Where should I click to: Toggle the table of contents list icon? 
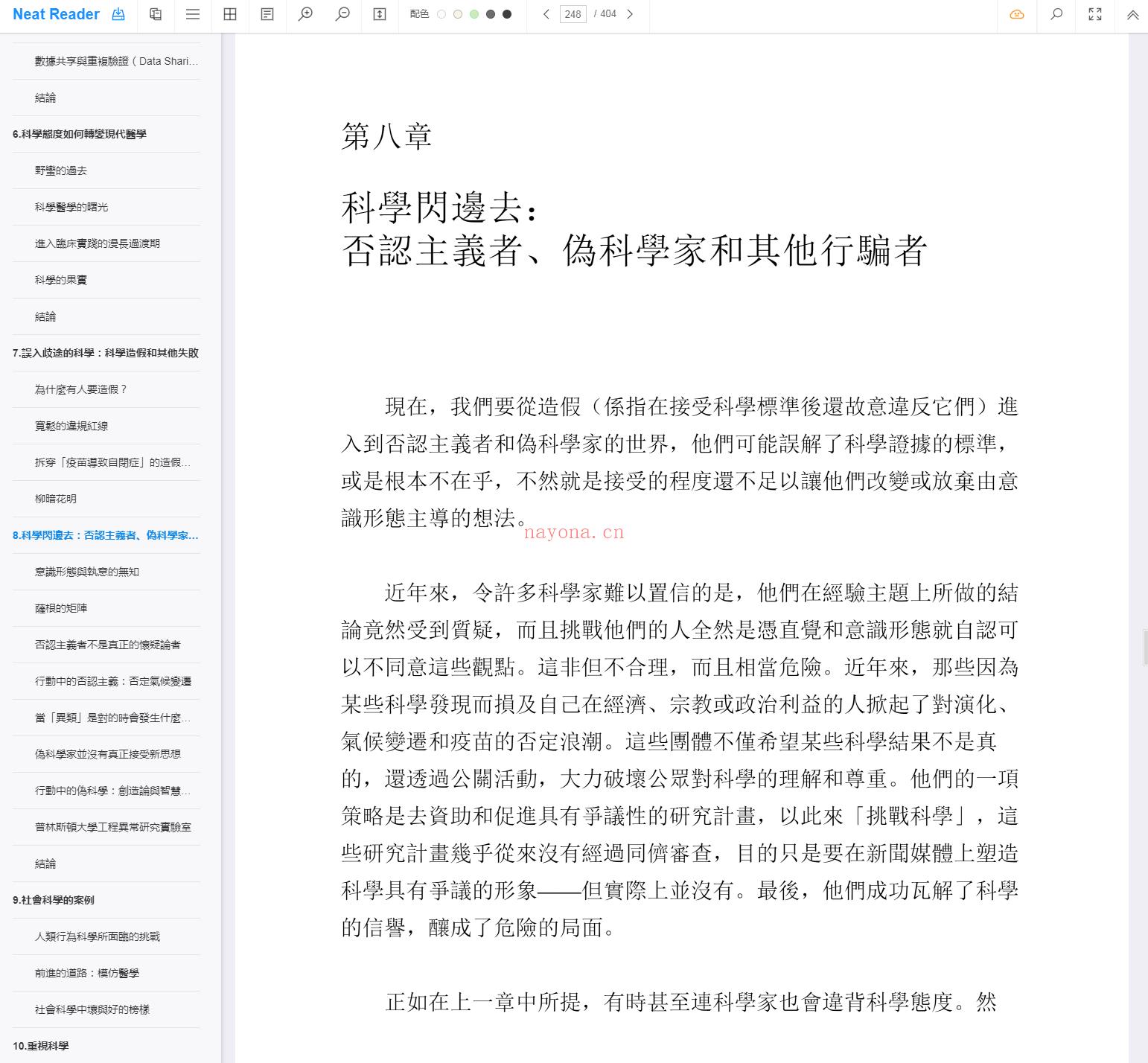point(193,14)
